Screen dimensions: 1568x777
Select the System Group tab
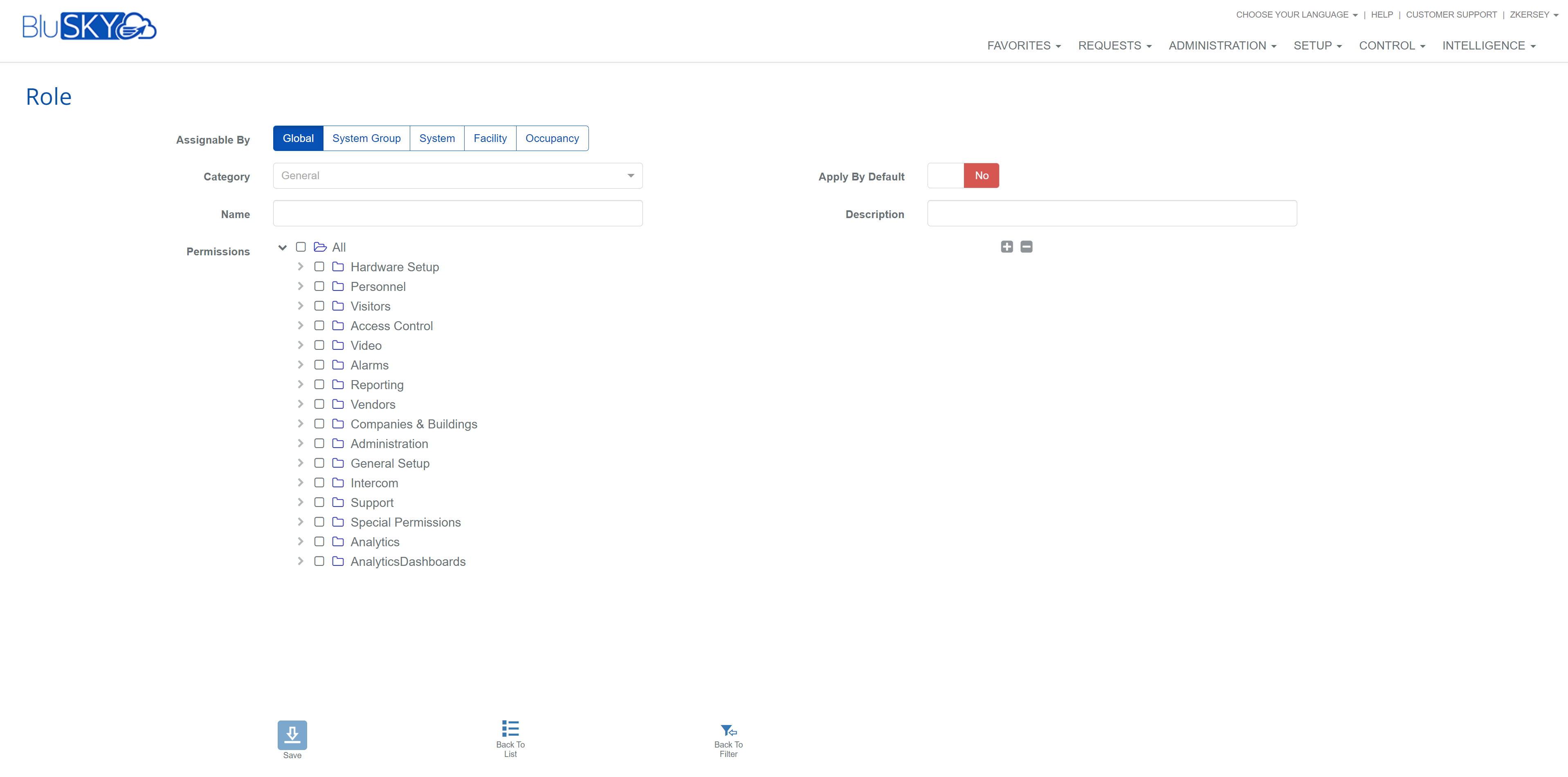[x=366, y=138]
